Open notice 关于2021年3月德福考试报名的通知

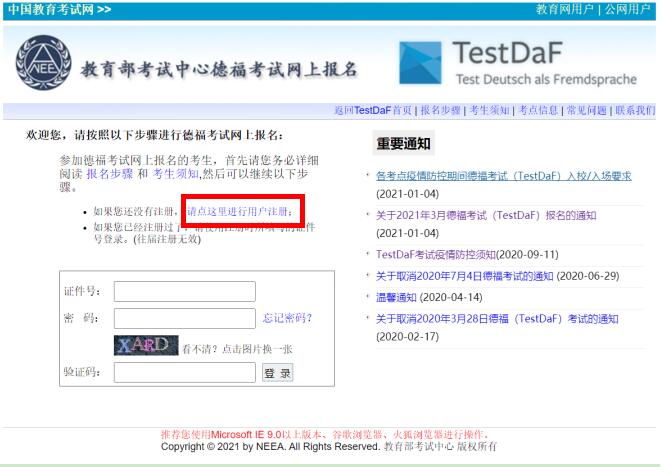(486, 215)
